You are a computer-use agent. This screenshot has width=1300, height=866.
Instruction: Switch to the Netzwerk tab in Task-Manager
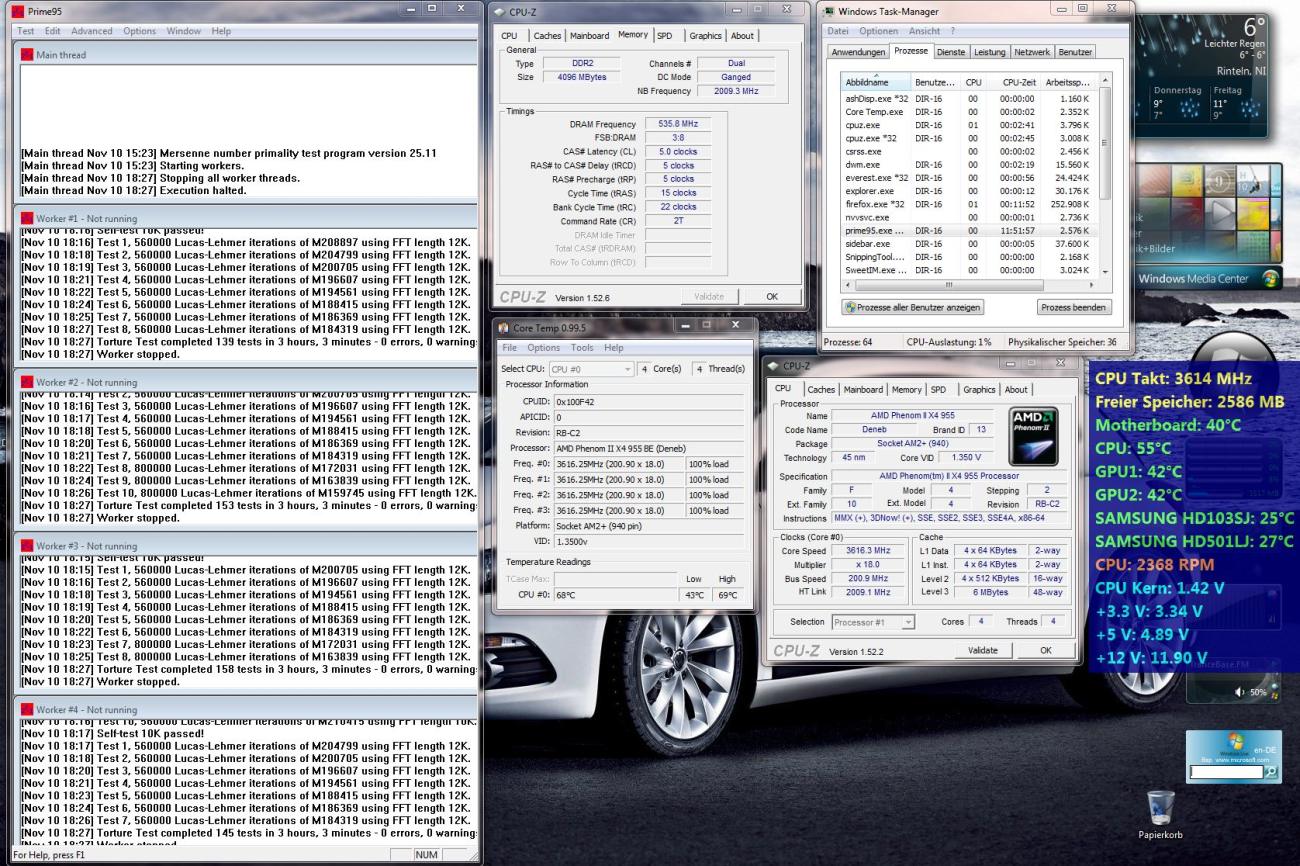[x=1032, y=51]
